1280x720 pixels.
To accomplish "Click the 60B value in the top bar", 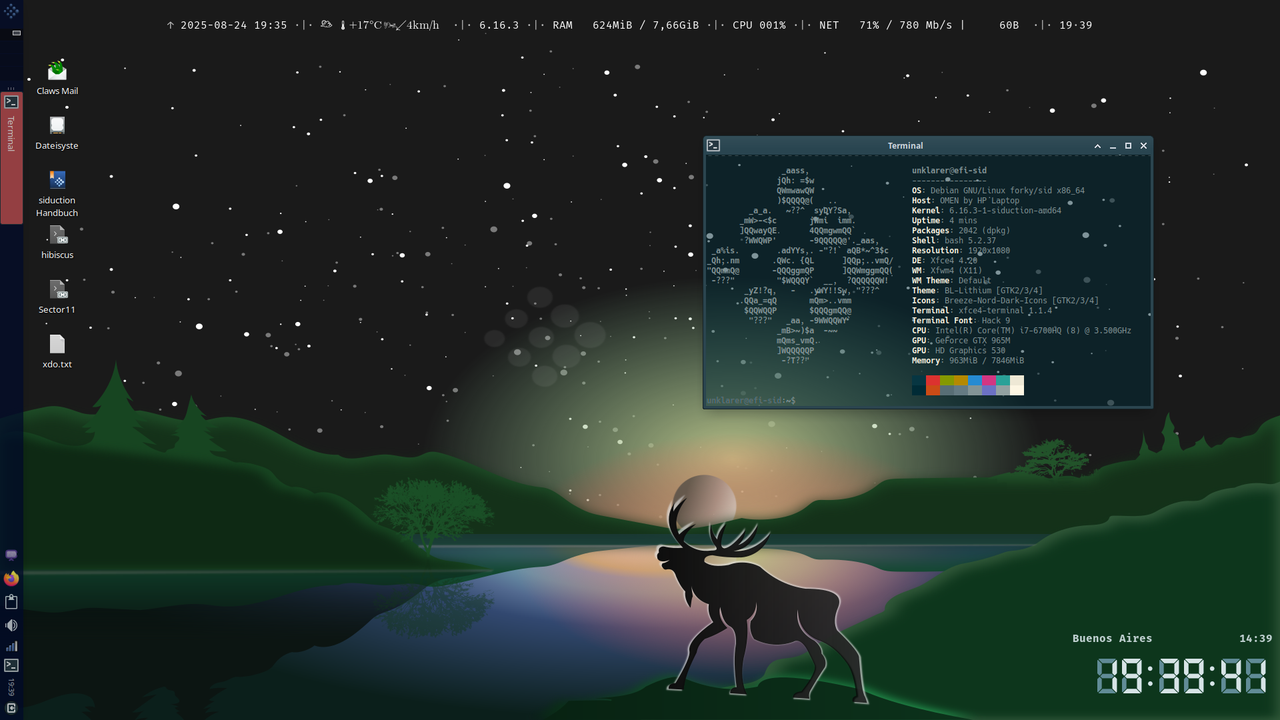I will (x=1009, y=25).
